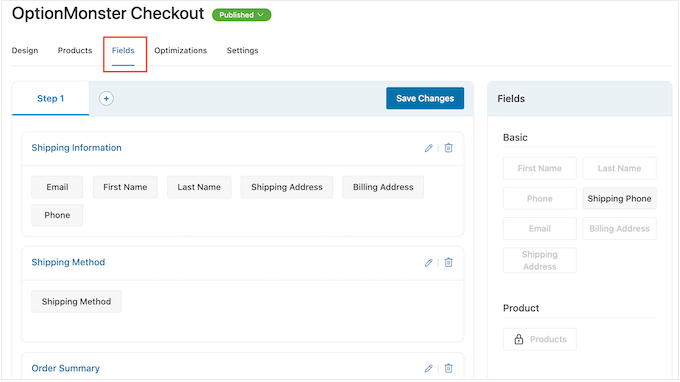Click the Shipping Address field in Basic panel
This screenshot has height=382, width=680.
539,260
